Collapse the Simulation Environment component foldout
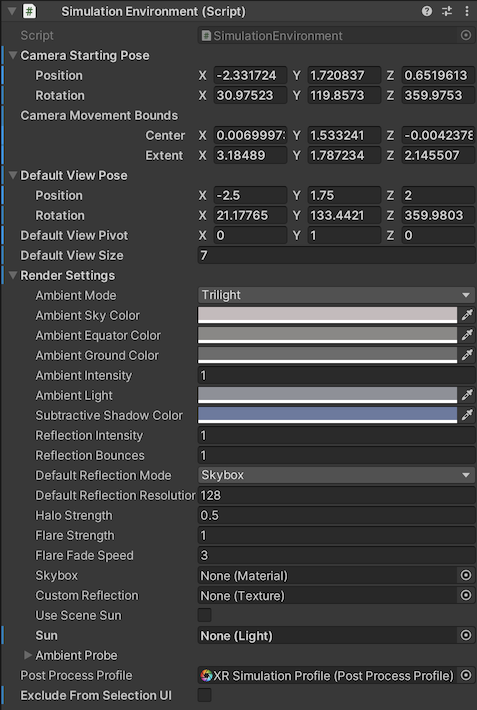The height and width of the screenshot is (710, 477). [12, 11]
